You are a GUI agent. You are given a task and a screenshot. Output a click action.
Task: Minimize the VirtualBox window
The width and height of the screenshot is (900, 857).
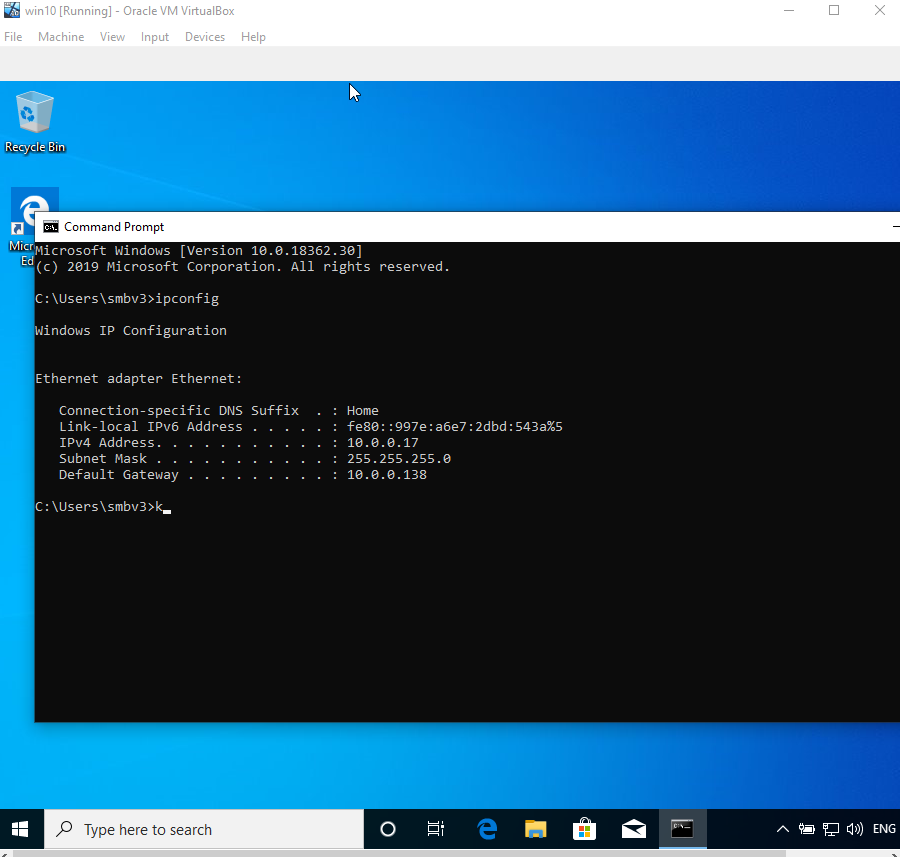(789, 10)
